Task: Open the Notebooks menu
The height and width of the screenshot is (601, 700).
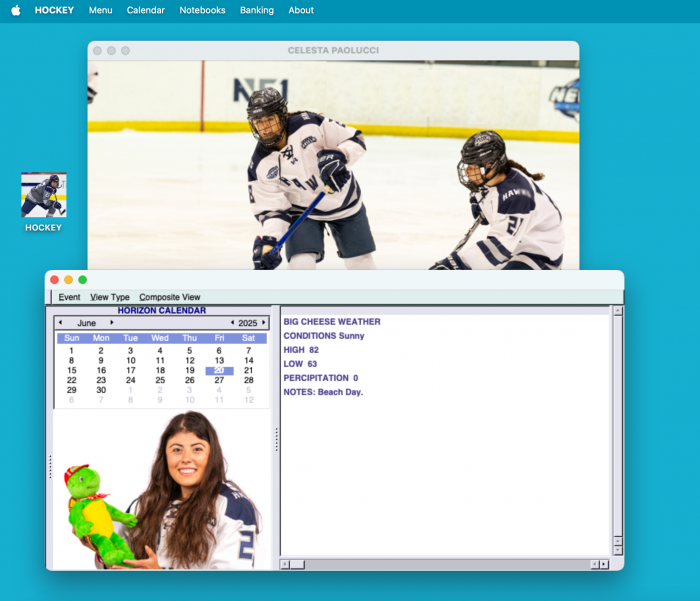Action: pyautogui.click(x=202, y=10)
